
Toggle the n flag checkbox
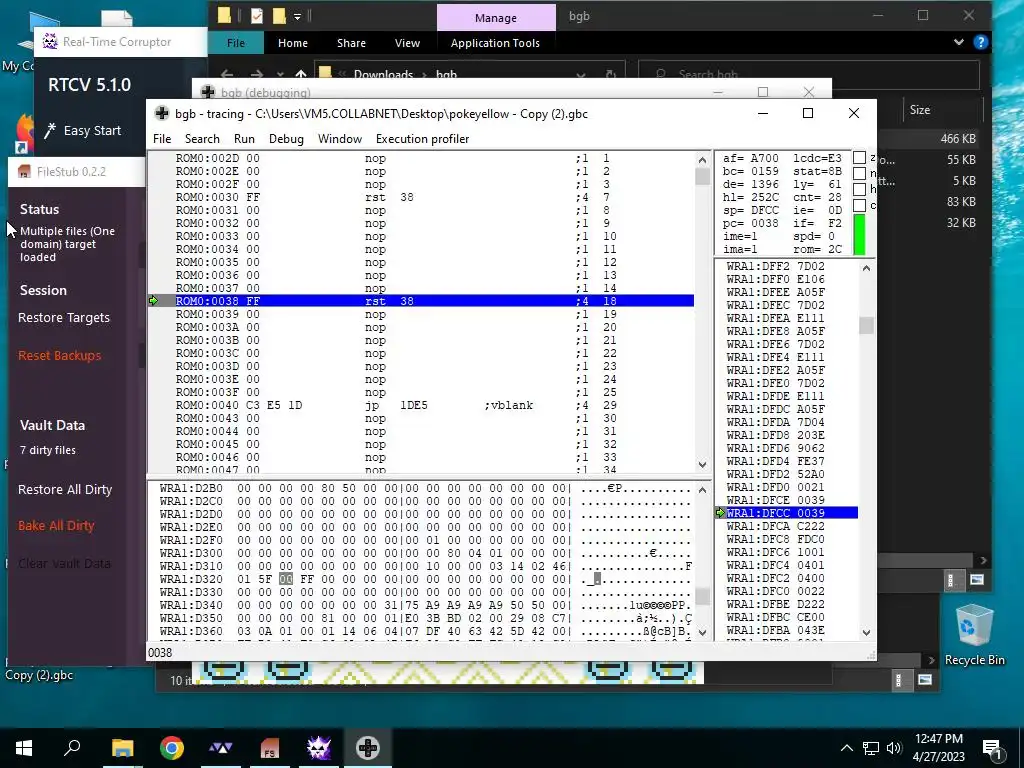point(859,173)
